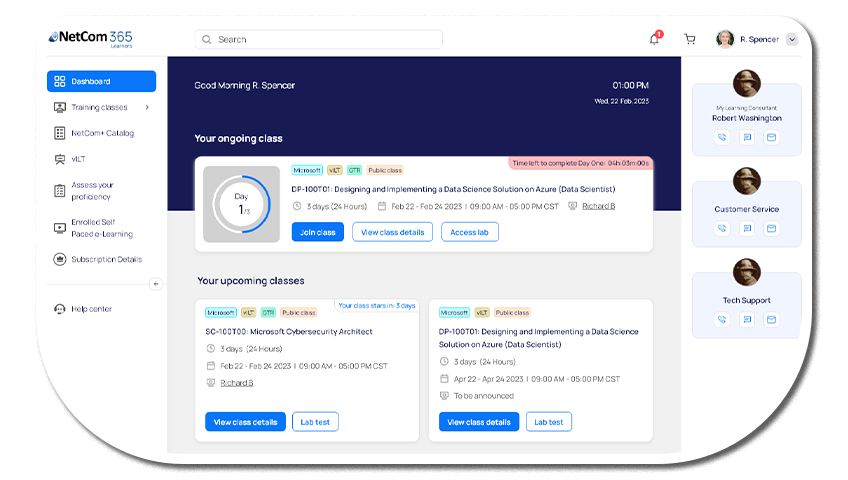The image size is (848, 480).
Task: Click Lab test for SC-100T00 class
Action: [x=315, y=422]
